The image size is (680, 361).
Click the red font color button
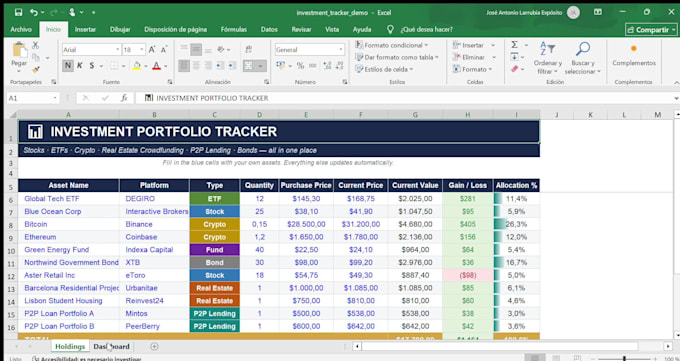tap(157, 66)
